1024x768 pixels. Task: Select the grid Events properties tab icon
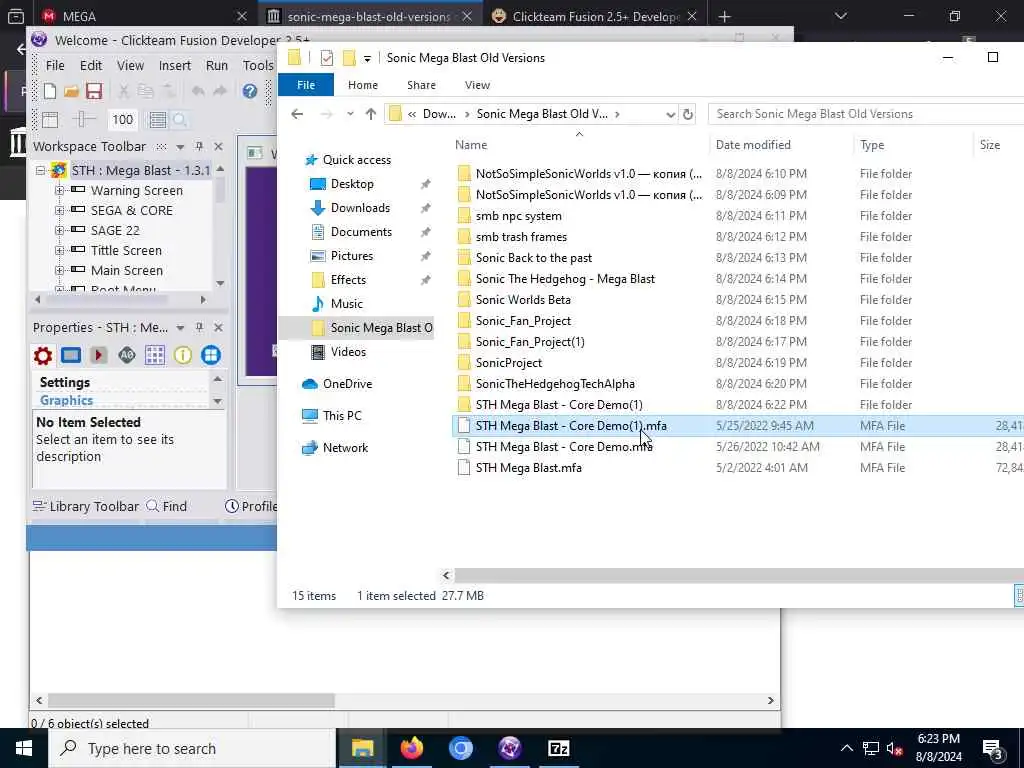(x=155, y=355)
